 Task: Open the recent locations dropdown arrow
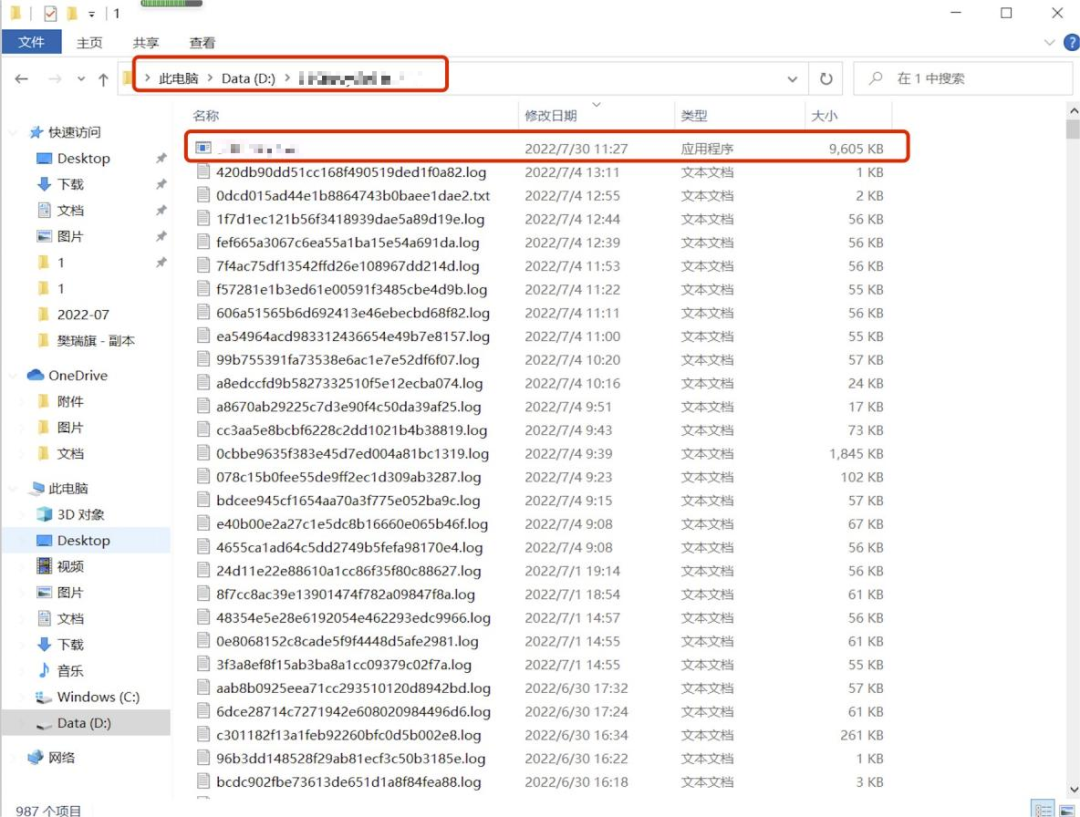tap(80, 79)
